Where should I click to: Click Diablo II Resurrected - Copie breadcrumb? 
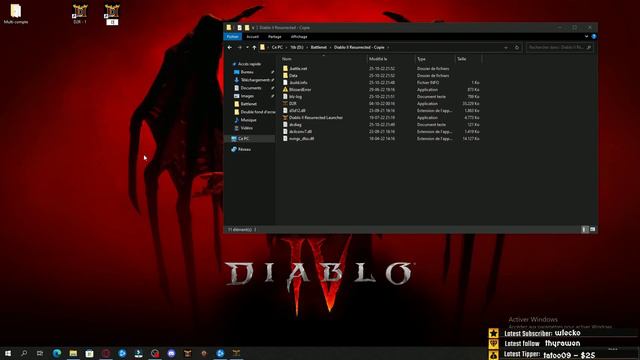(359, 47)
